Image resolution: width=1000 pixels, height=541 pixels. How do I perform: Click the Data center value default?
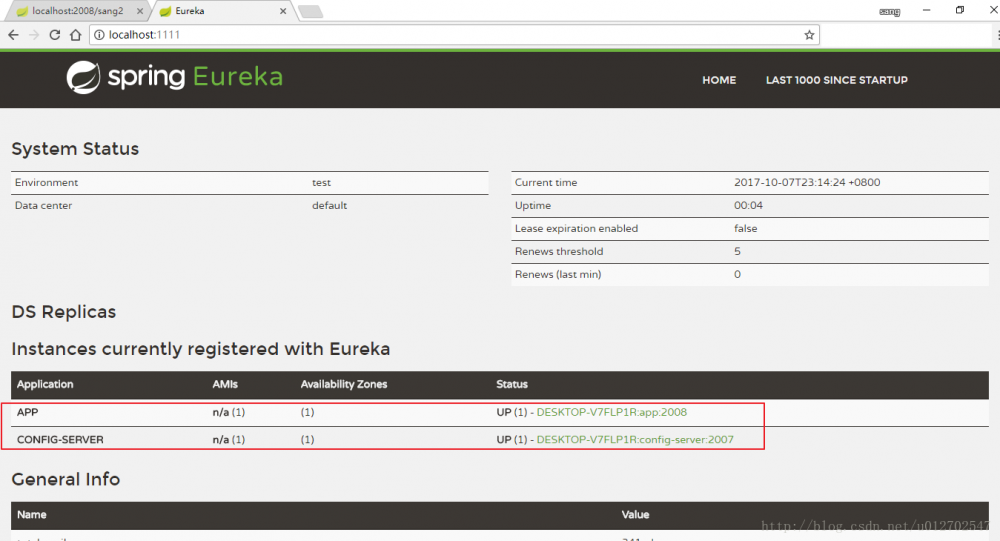(x=329, y=205)
